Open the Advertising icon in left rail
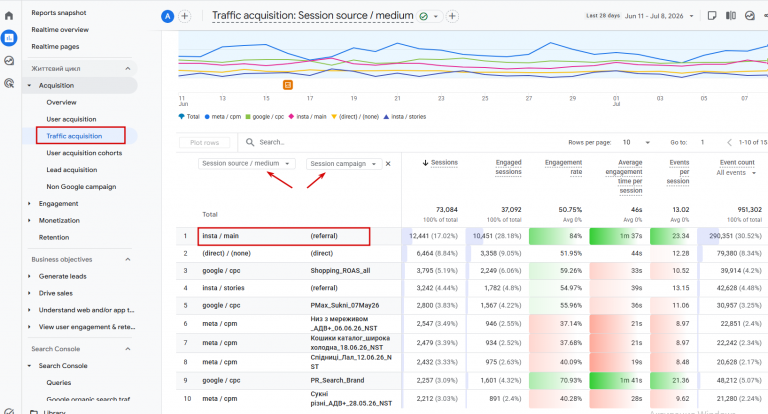Image resolution: width=768 pixels, height=414 pixels. pyautogui.click(x=9, y=83)
